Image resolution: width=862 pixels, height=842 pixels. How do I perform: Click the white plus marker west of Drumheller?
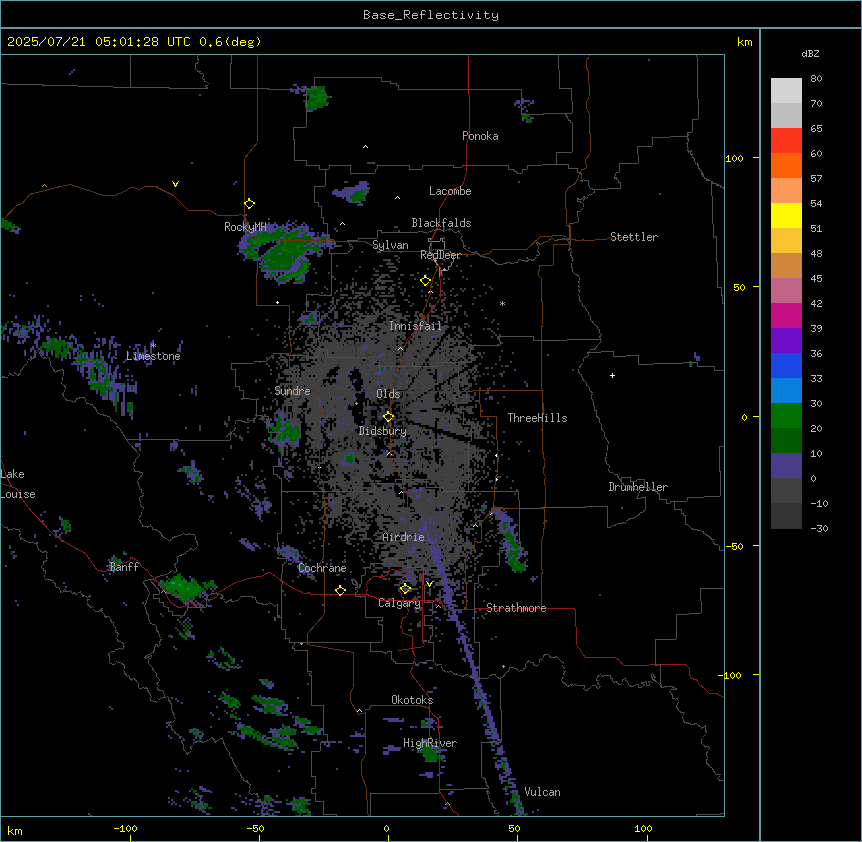pyautogui.click(x=612, y=375)
